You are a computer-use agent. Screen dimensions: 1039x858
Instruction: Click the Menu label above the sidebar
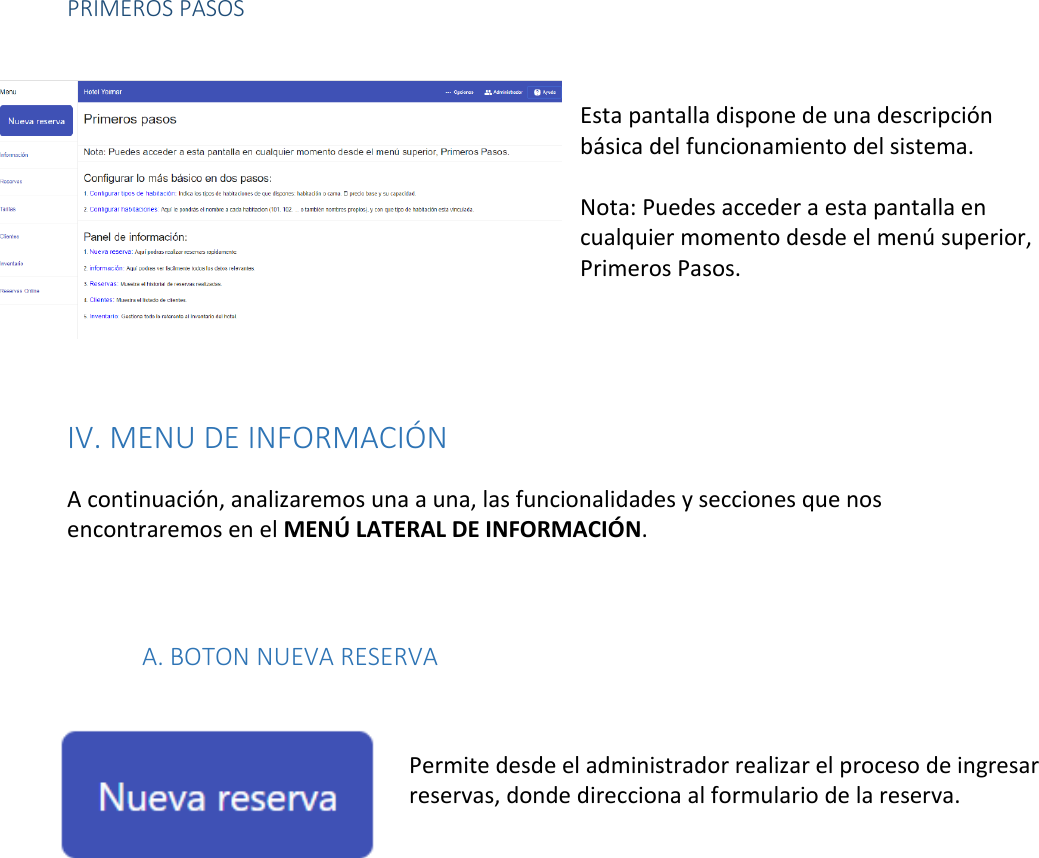9,92
